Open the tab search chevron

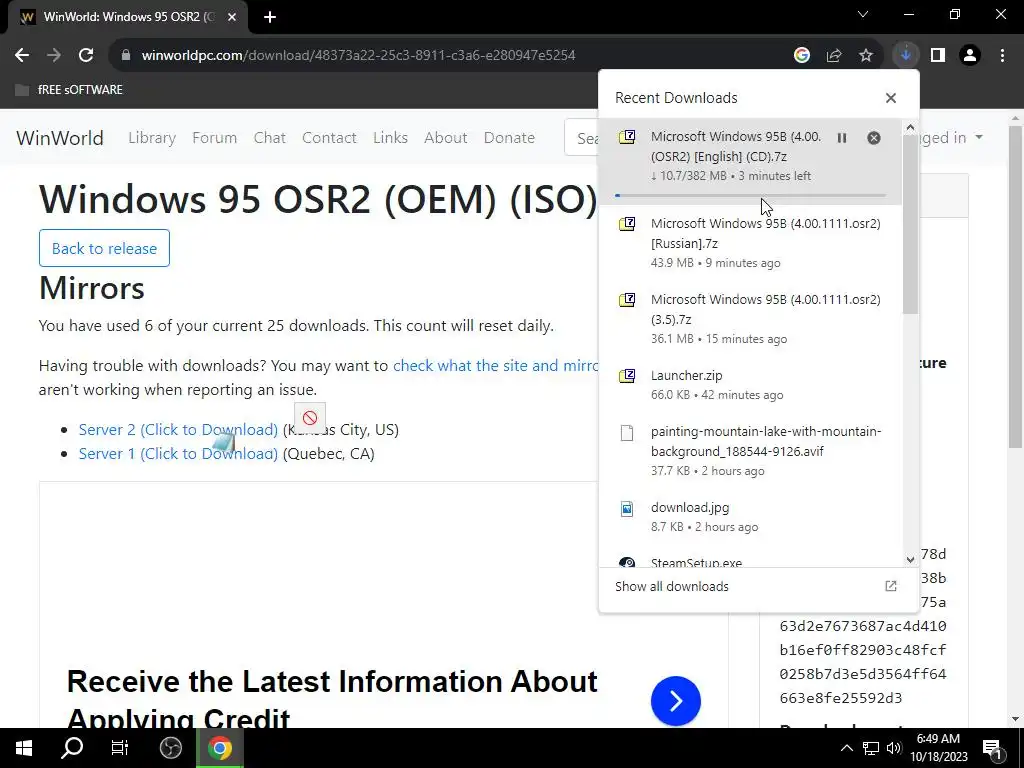pyautogui.click(x=863, y=14)
